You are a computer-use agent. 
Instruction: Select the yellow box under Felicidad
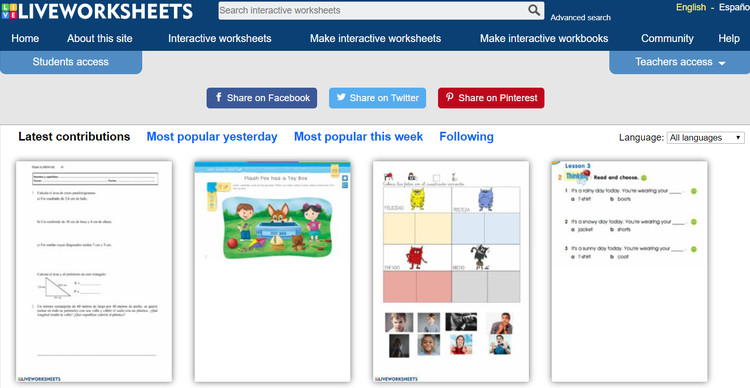tap(417, 229)
